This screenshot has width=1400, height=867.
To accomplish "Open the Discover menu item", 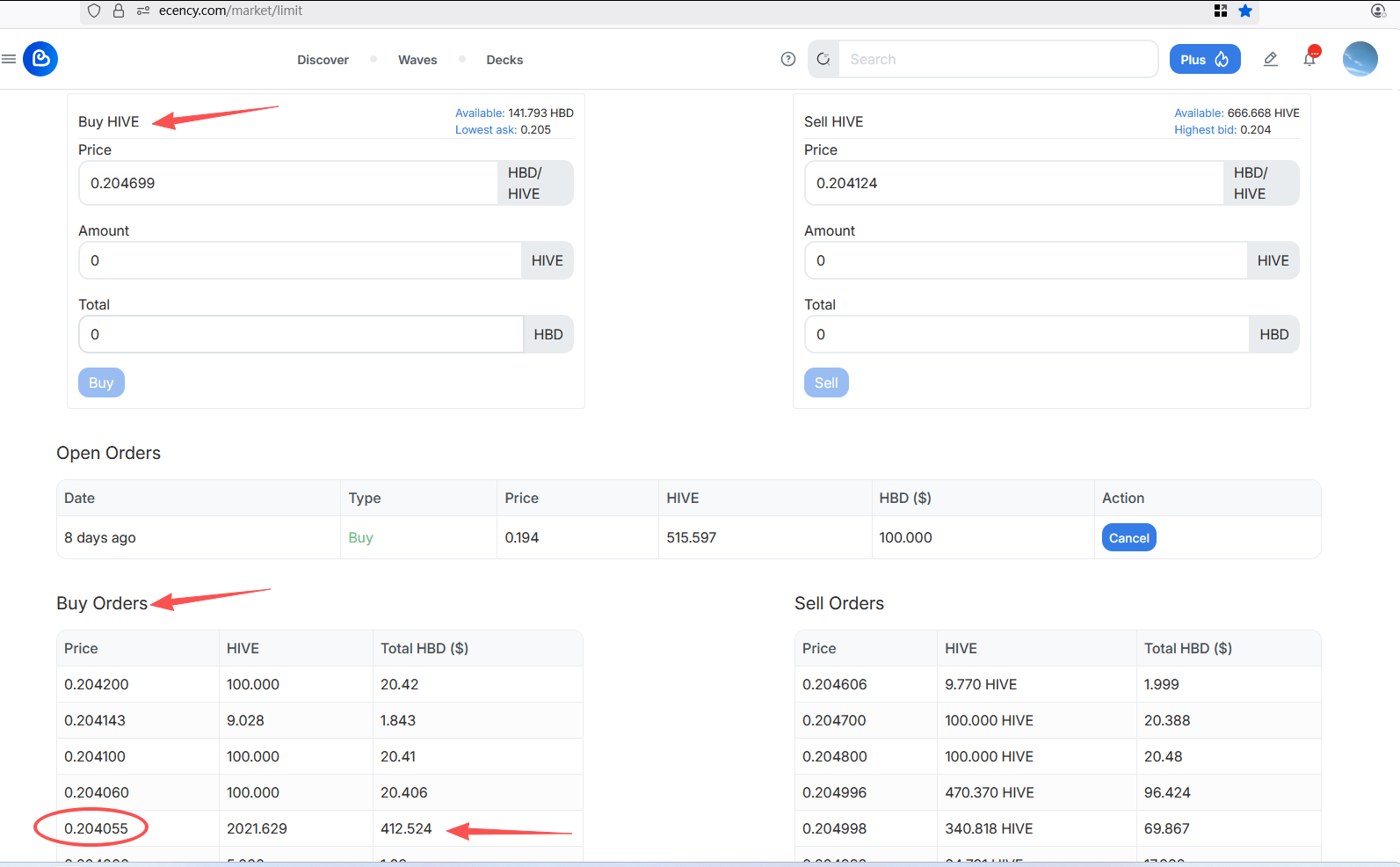I will click(x=323, y=60).
